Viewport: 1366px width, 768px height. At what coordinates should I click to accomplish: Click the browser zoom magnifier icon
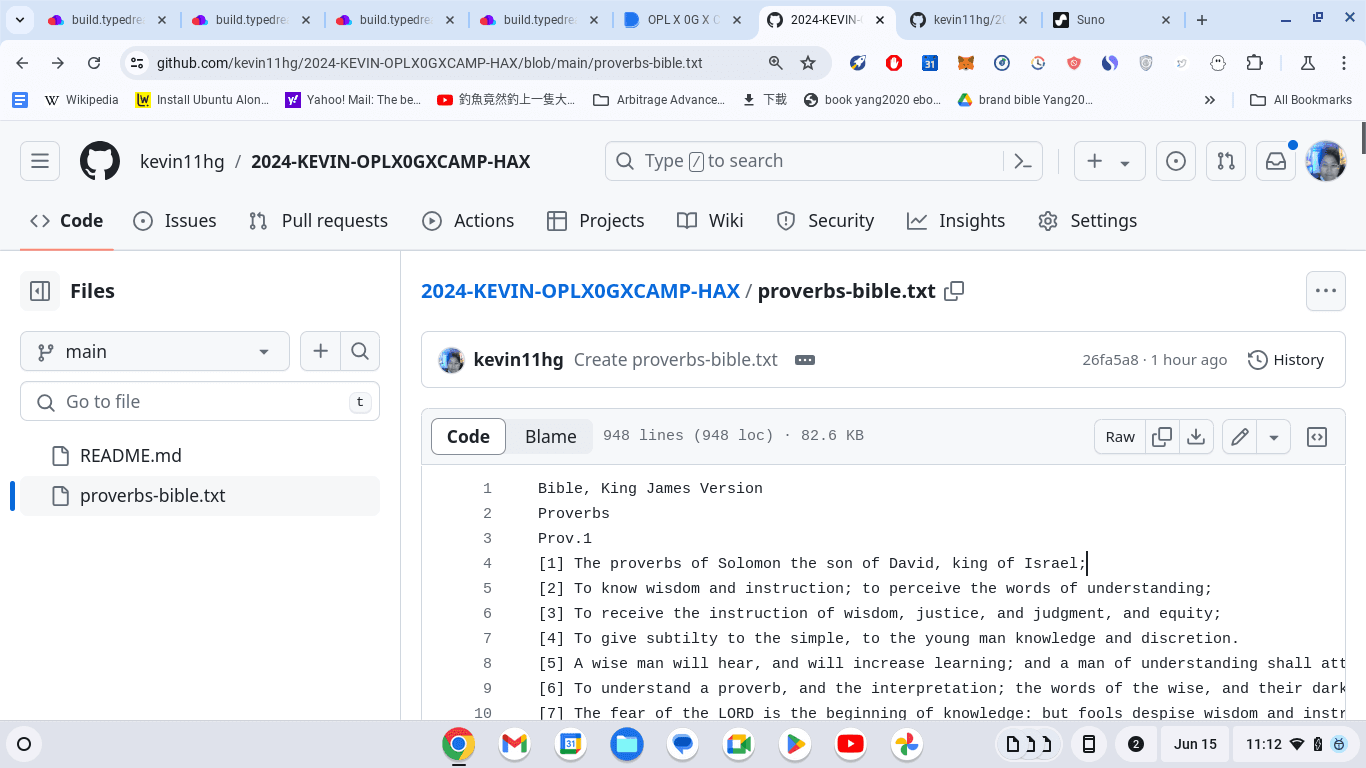pyautogui.click(x=776, y=63)
